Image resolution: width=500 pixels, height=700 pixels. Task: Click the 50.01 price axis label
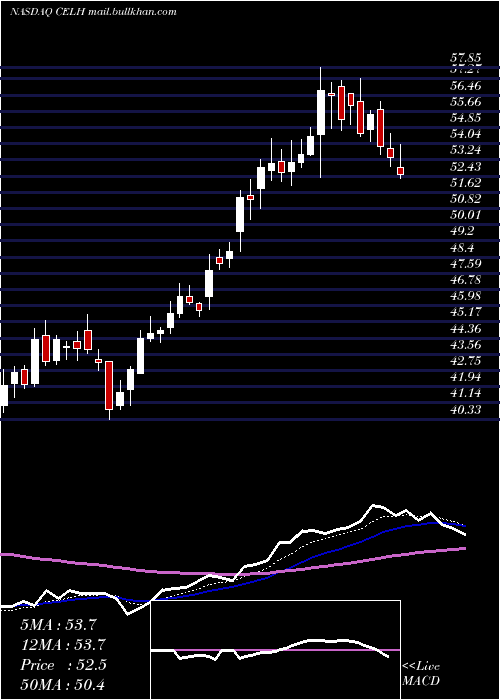pyautogui.click(x=465, y=215)
